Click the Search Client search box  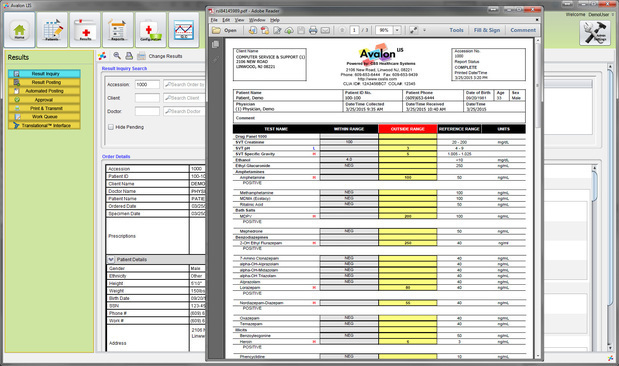point(184,98)
